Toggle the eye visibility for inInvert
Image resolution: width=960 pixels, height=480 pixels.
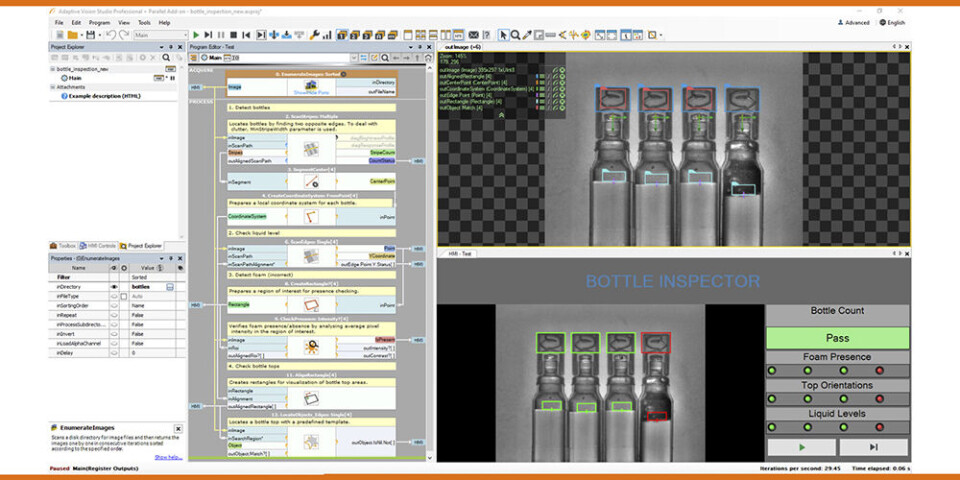(x=114, y=334)
